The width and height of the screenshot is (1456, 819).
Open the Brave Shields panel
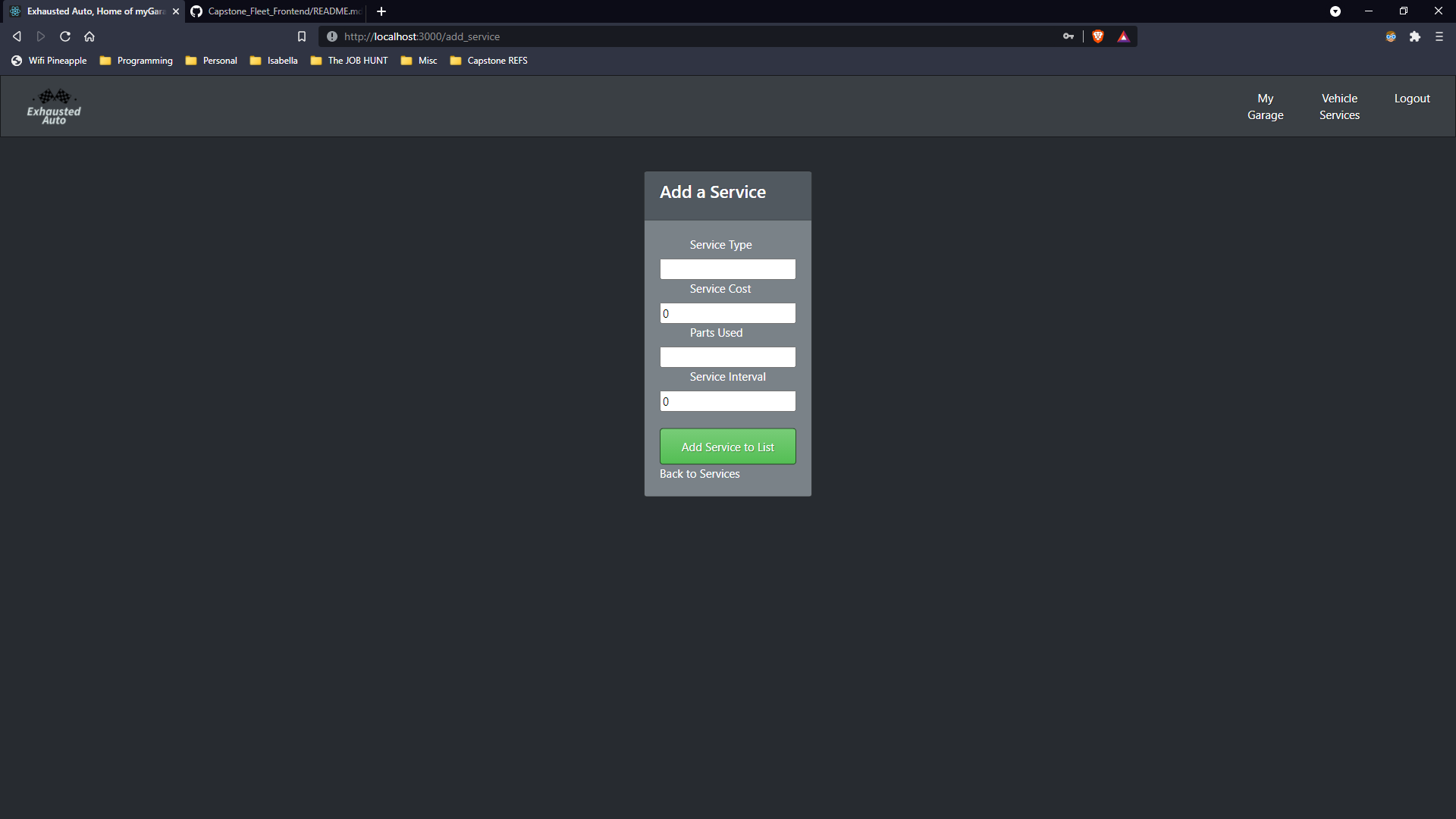[1097, 36]
